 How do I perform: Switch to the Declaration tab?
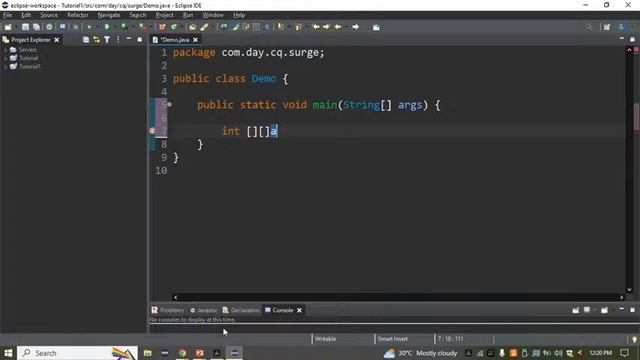click(x=241, y=310)
